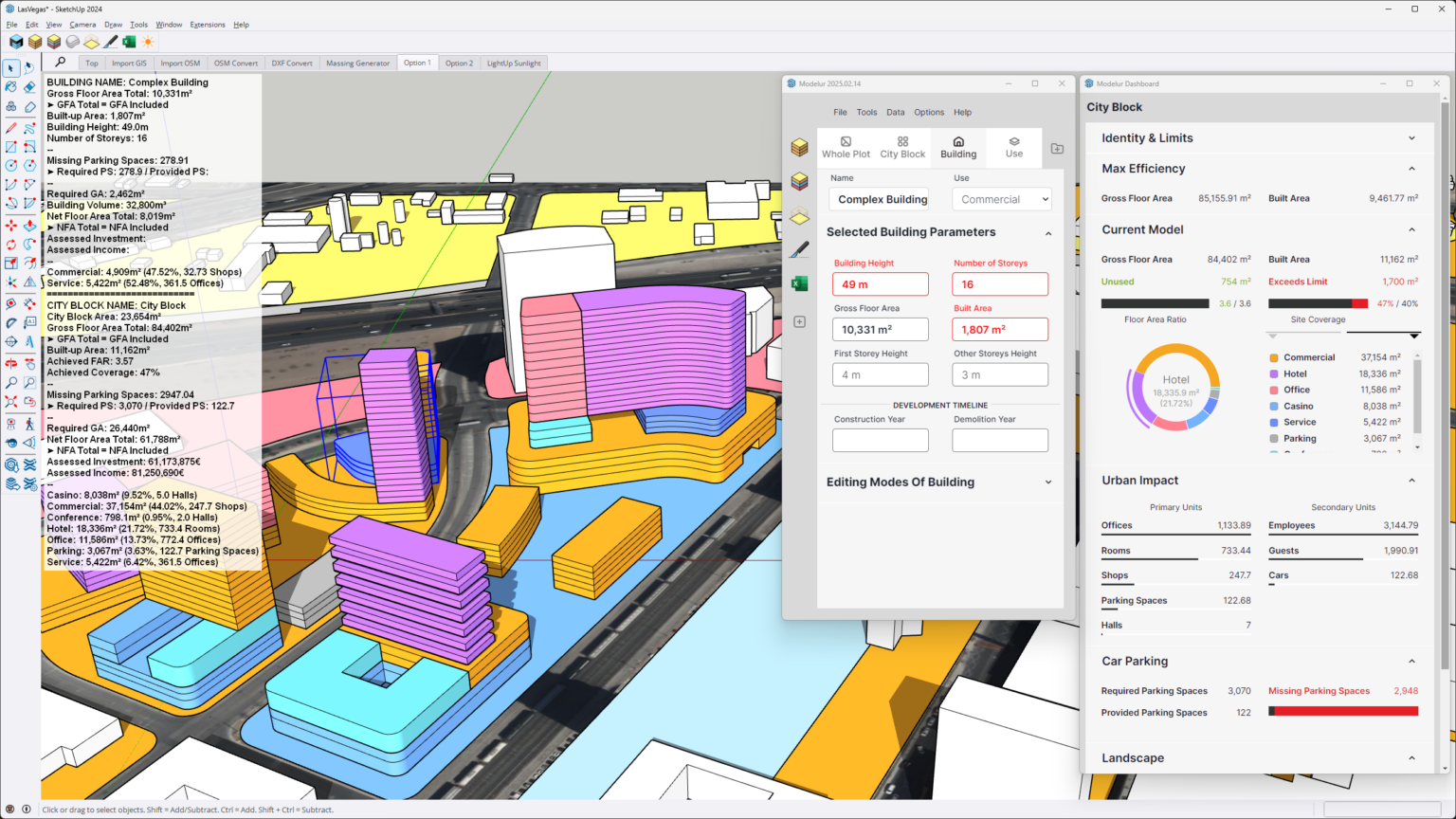Expand the Identity & Limits section
This screenshot has height=819, width=1456.
pos(1413,137)
